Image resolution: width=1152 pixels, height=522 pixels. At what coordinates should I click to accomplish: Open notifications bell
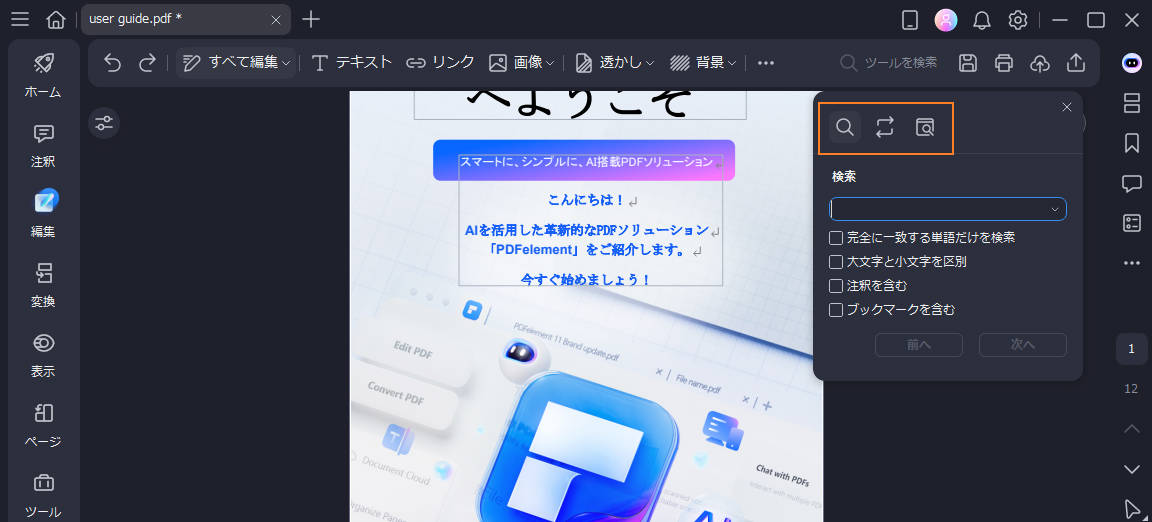coord(982,21)
